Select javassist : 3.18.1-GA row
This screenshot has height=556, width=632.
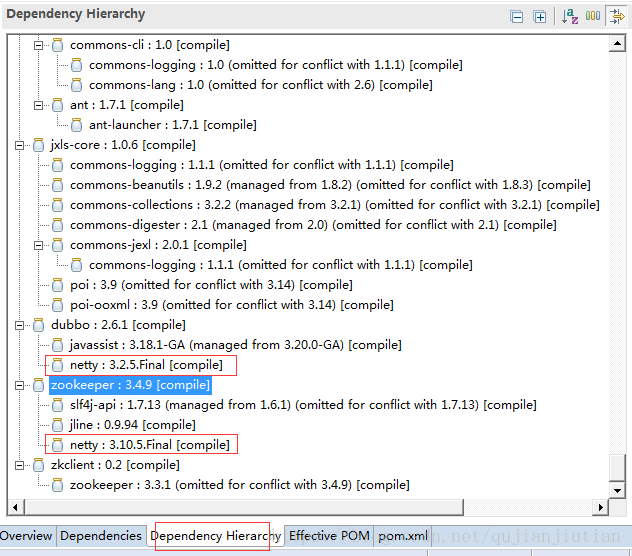point(236,345)
